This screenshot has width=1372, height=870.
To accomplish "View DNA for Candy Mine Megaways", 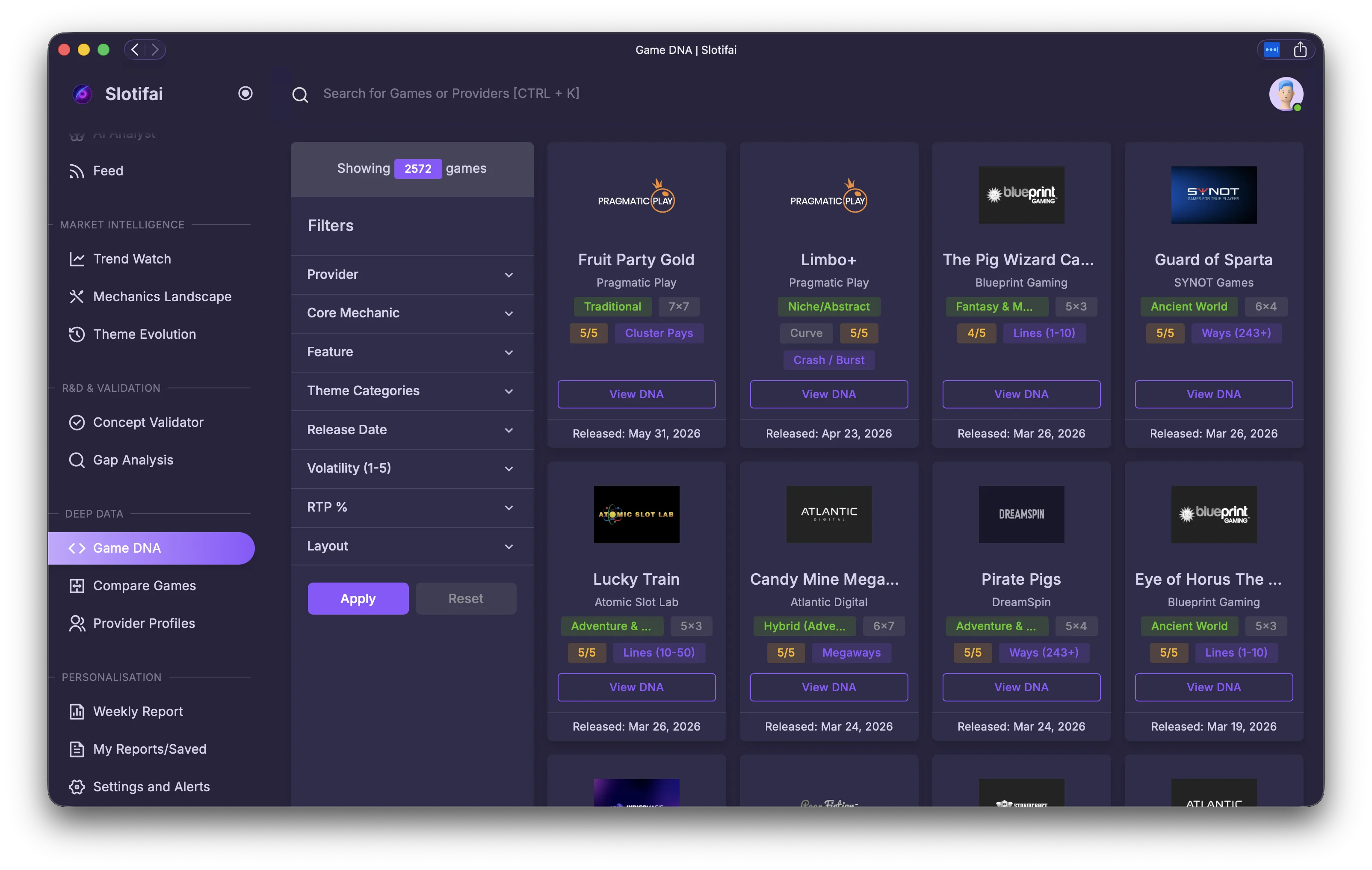I will point(828,687).
